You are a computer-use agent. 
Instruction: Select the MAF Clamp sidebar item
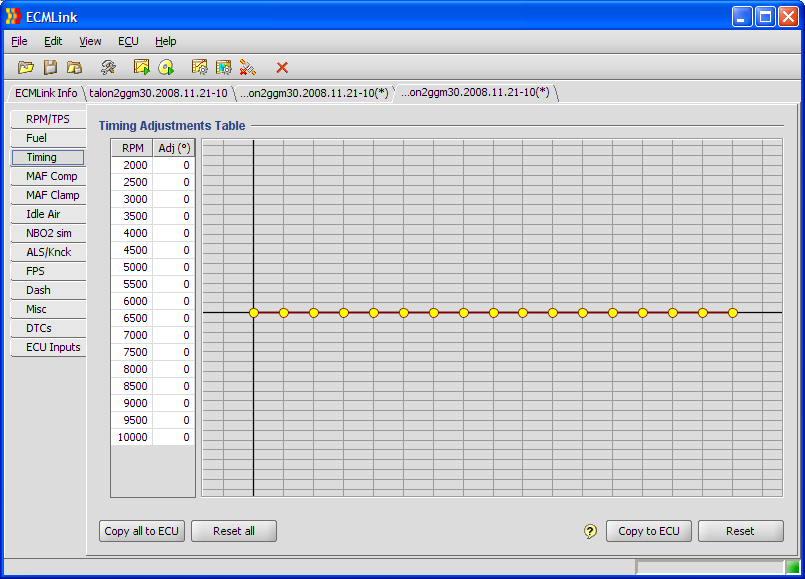click(47, 194)
